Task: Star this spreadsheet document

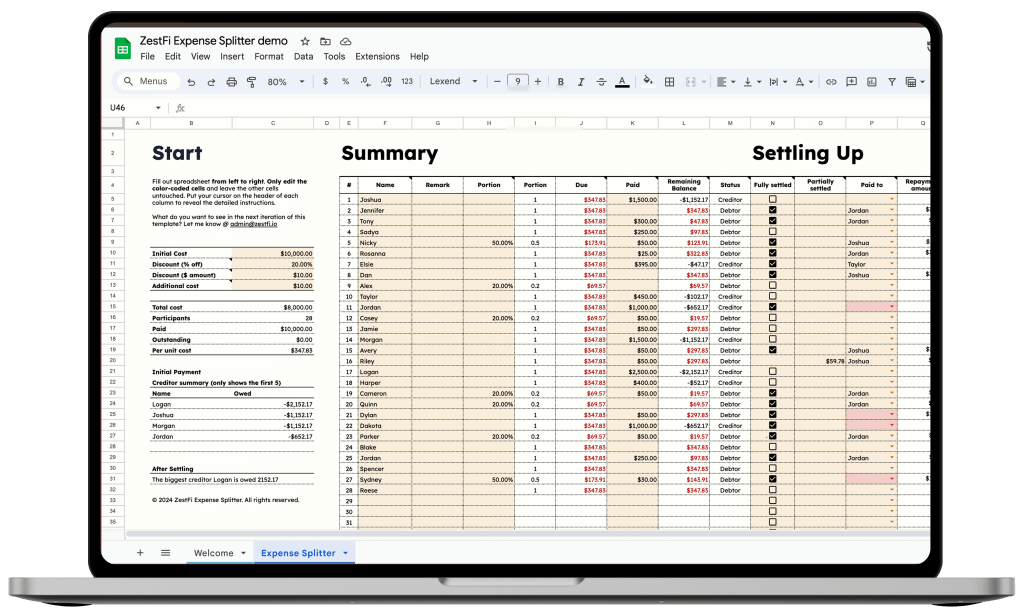Action: [x=304, y=42]
